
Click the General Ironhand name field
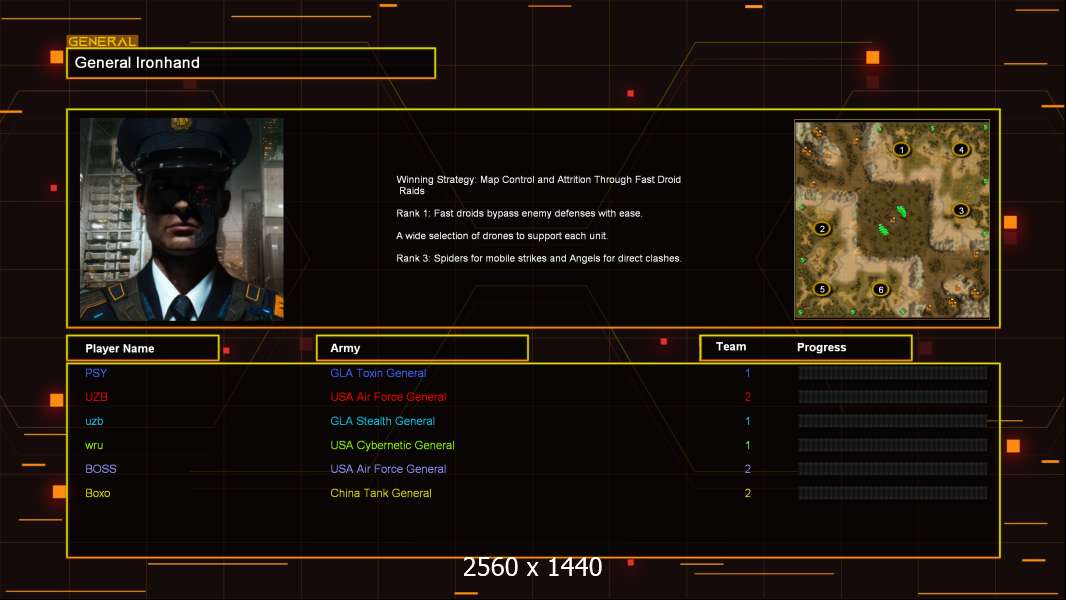click(251, 63)
